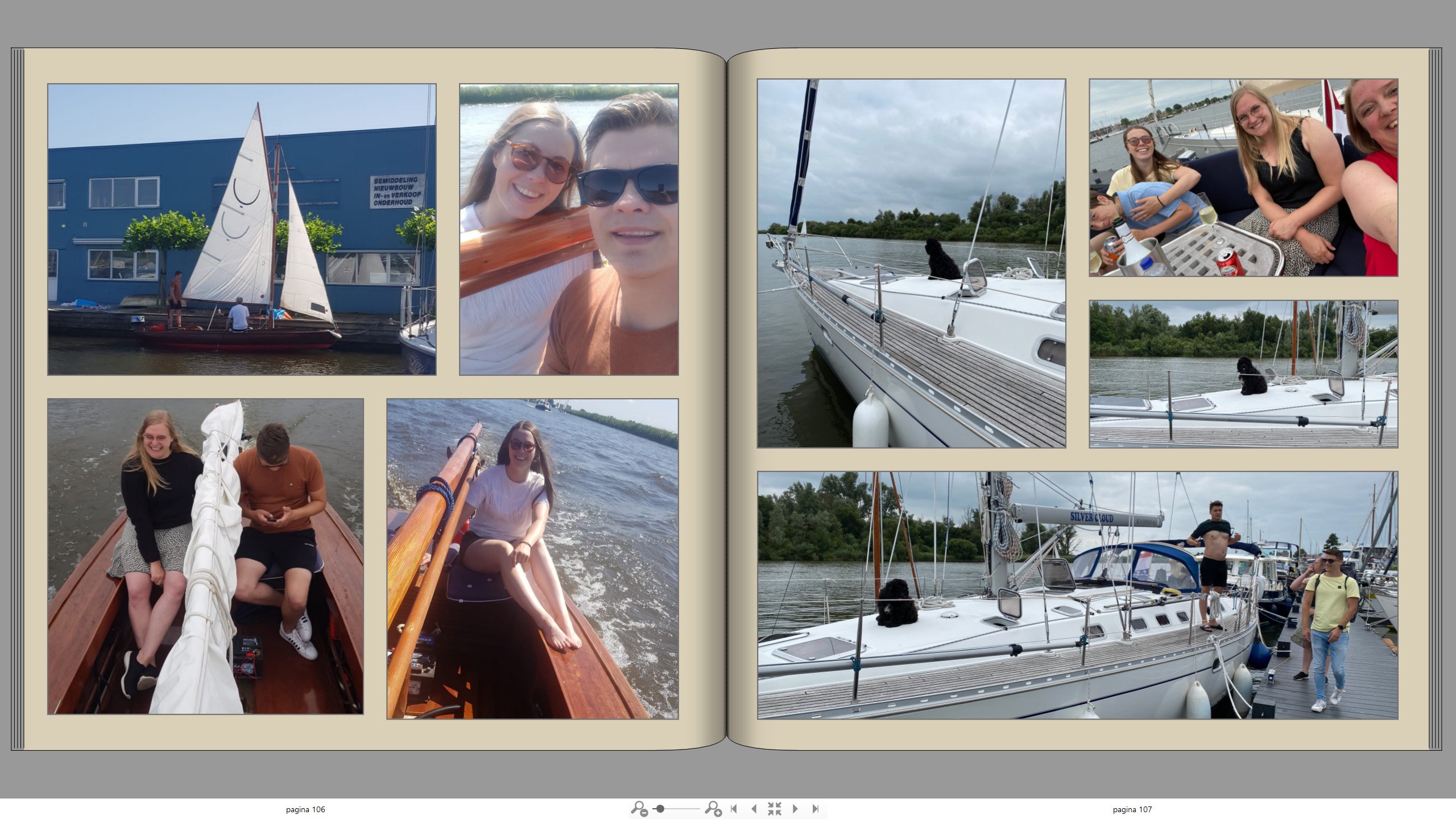This screenshot has width=1456, height=819.
Task: Click right page edge to turn forward
Action: [1435, 398]
